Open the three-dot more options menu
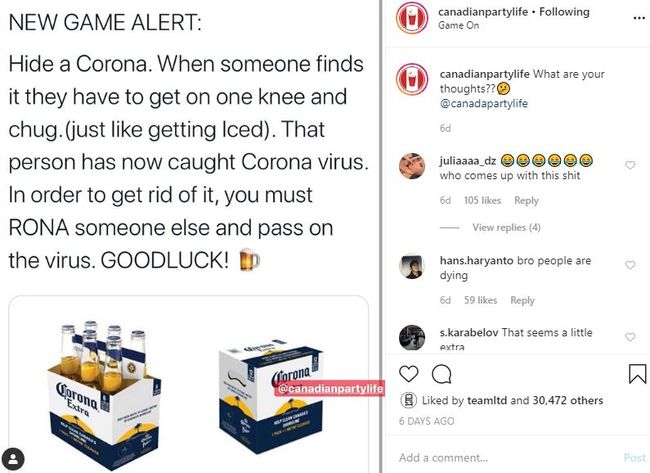650x473 pixels. (x=639, y=18)
